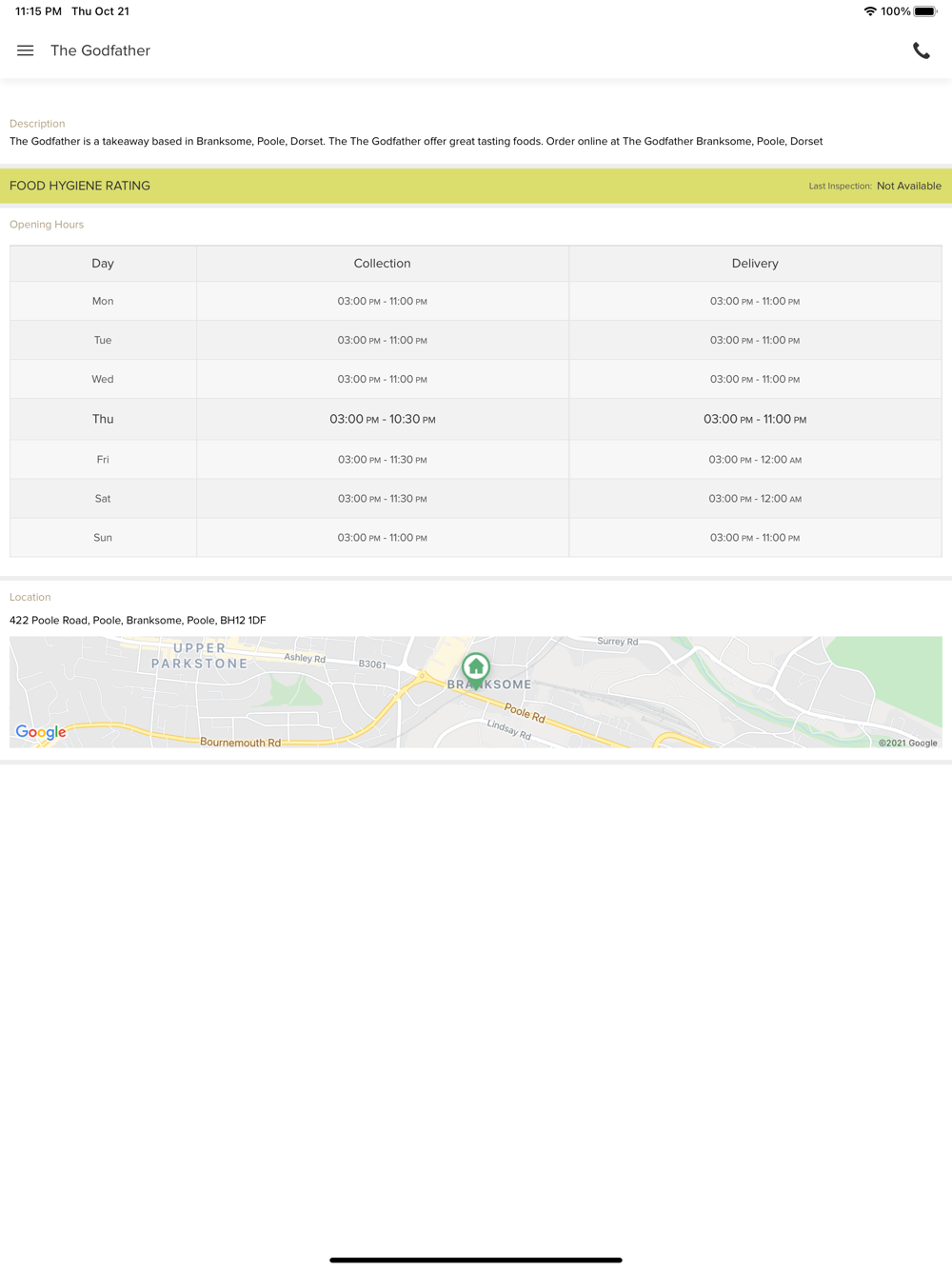Tap the status bar clock

pyautogui.click(x=38, y=11)
